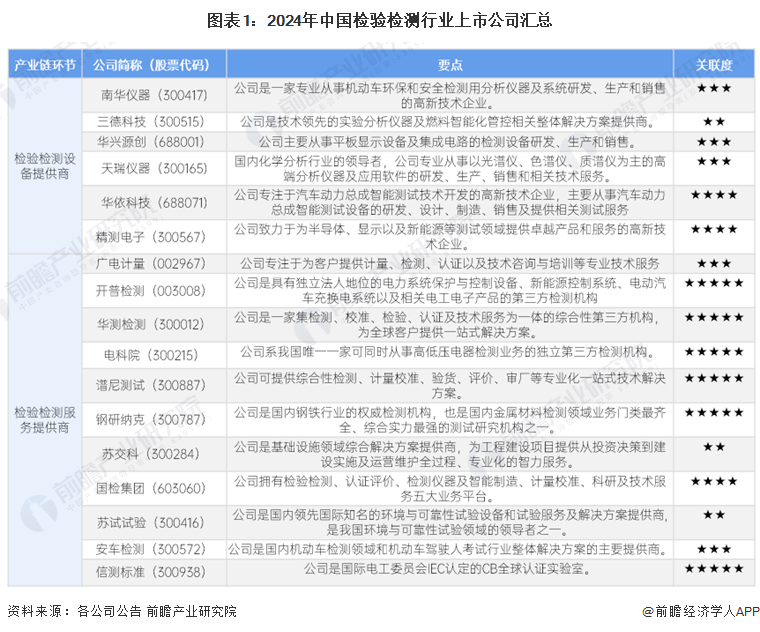Select company cell '信测标准（300938）'
Image resolution: width=760 pixels, height=632 pixels.
154,572
